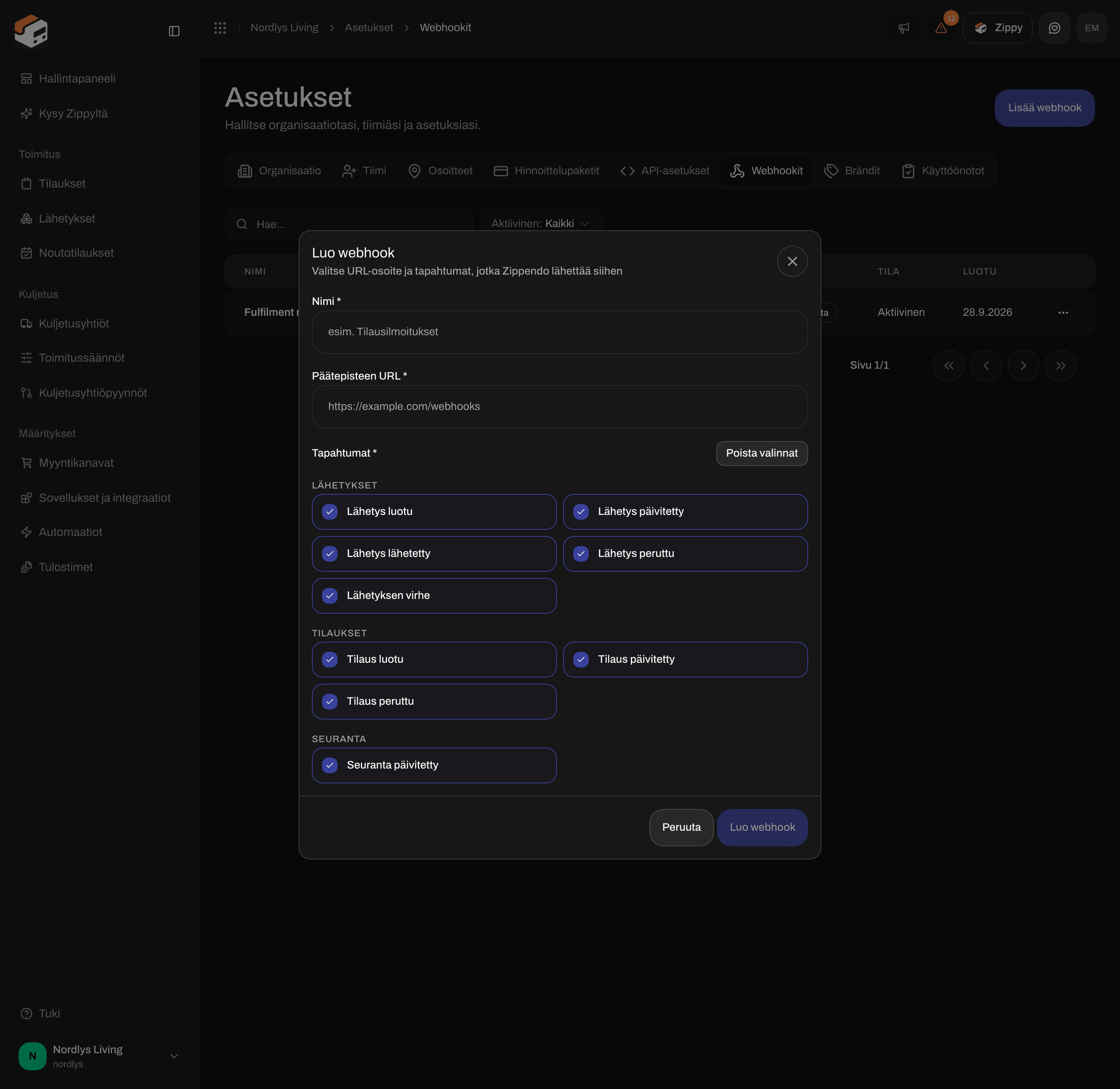Go to Lähetykset in the sidebar
The width and height of the screenshot is (1120, 1089).
pos(100,219)
